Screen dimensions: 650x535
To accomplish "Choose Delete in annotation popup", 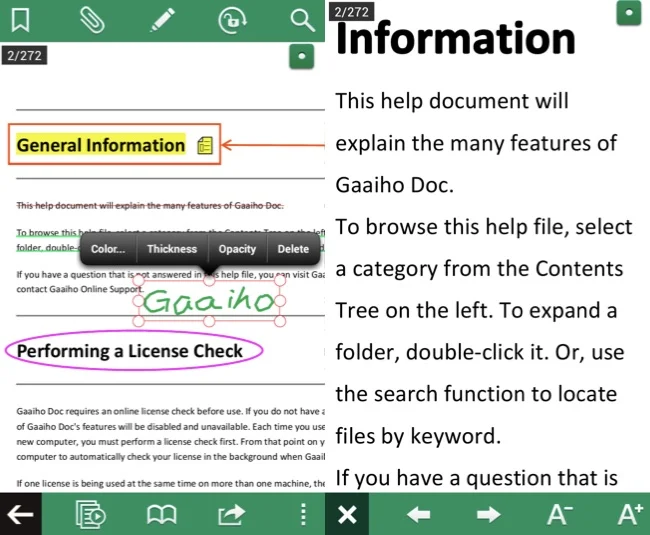I will tap(293, 249).
